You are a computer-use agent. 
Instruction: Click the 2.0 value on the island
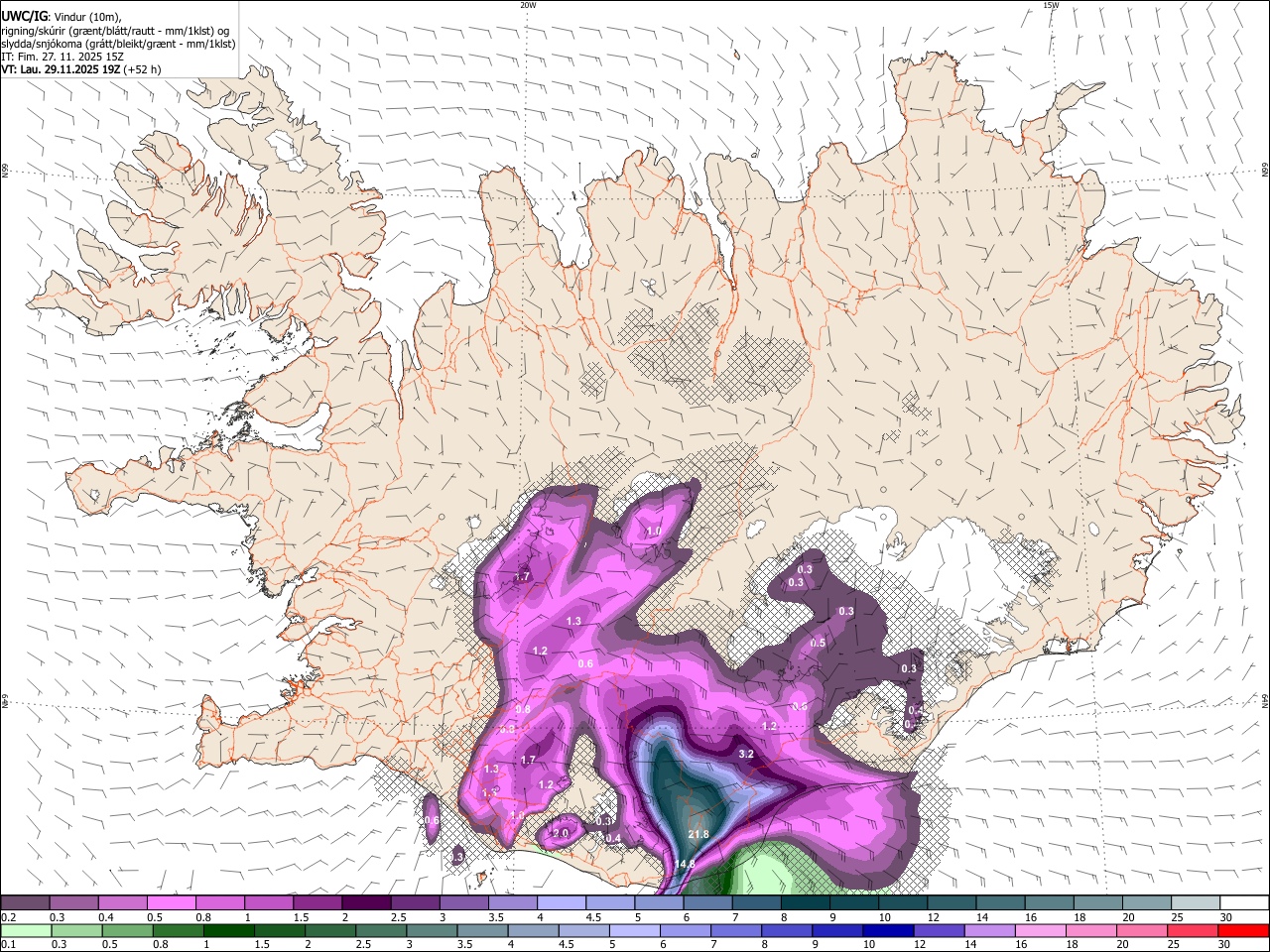561,833
